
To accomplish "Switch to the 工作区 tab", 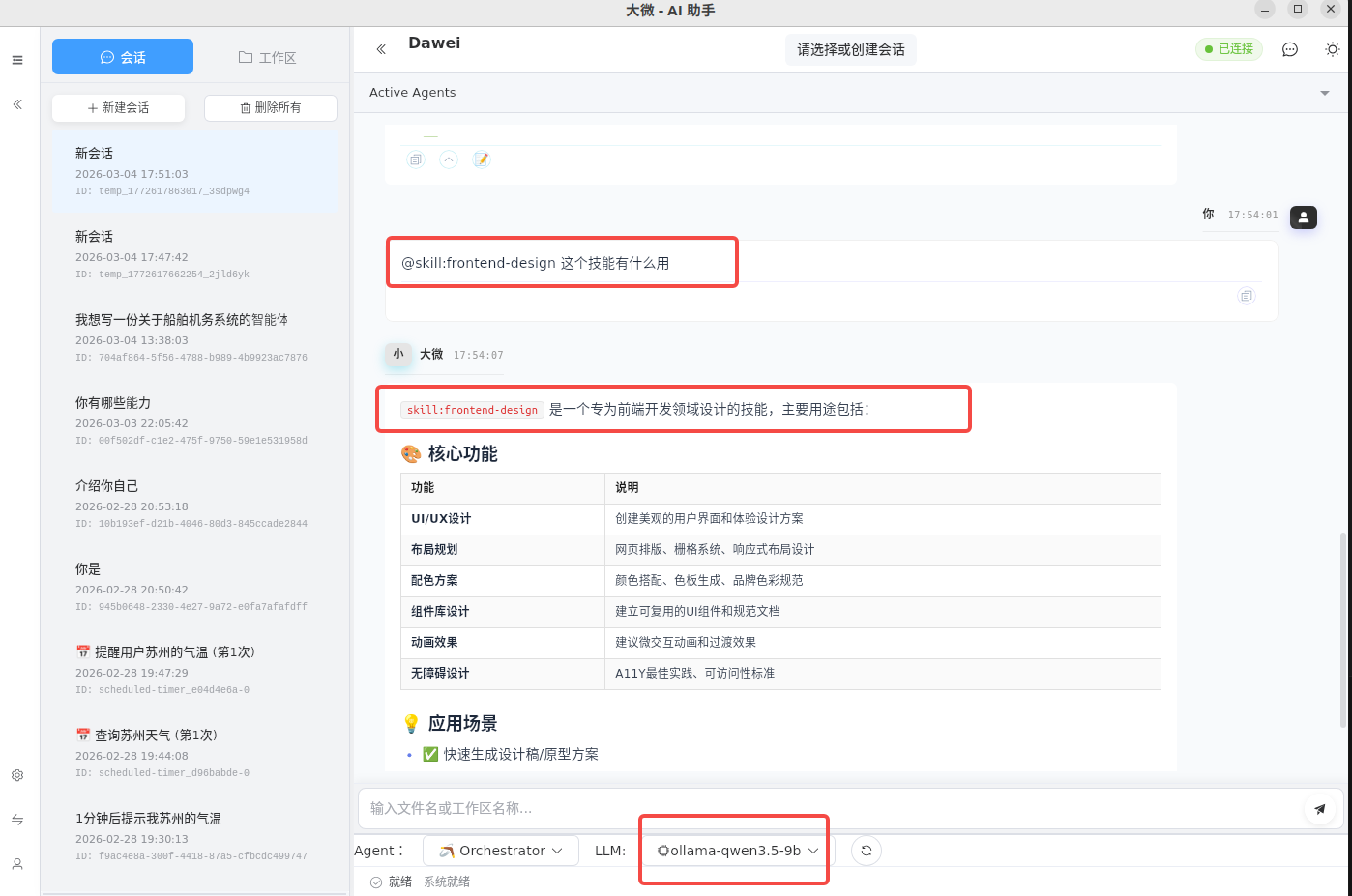I will (267, 57).
